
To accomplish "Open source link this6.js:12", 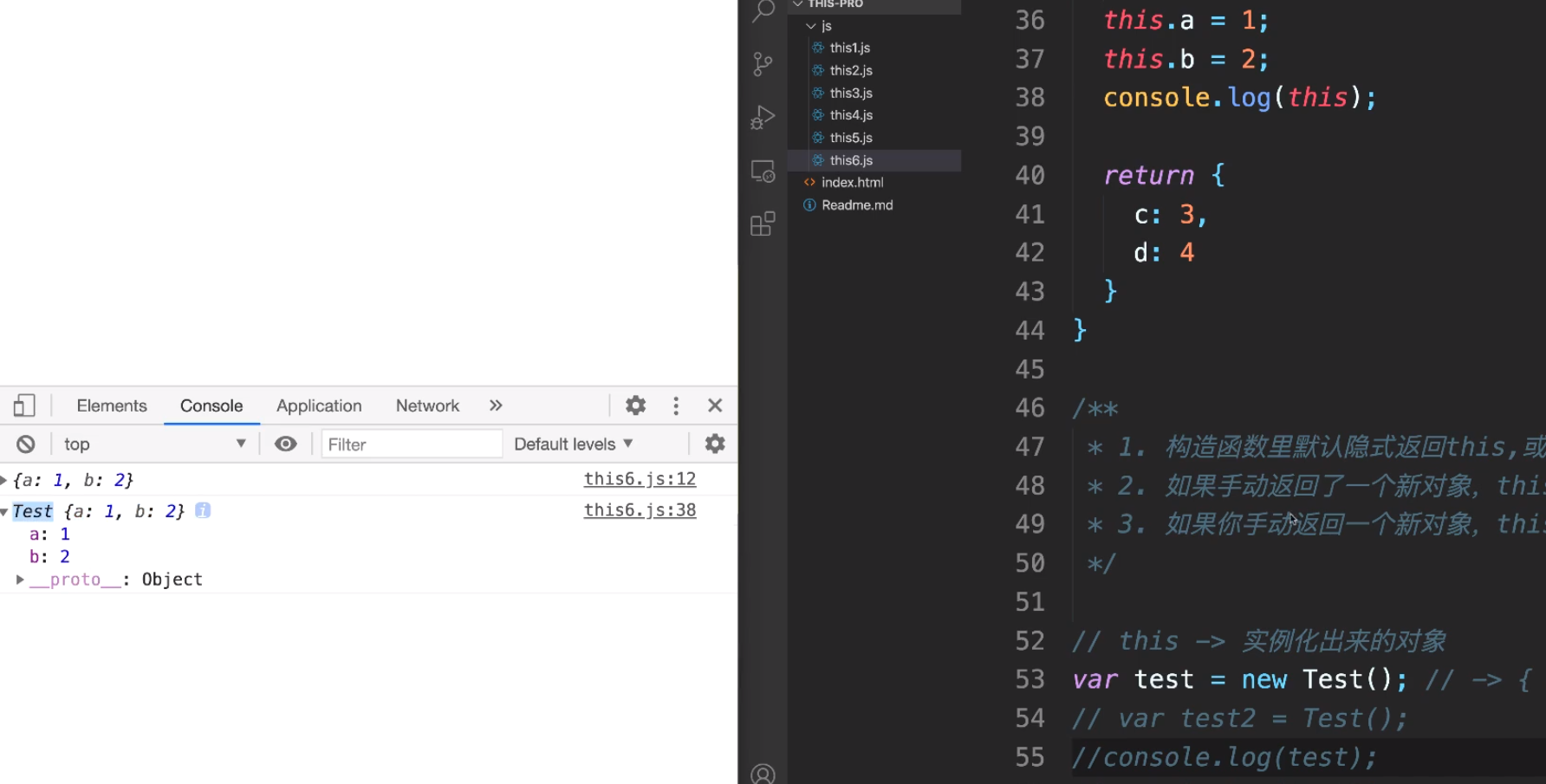I will [640, 479].
